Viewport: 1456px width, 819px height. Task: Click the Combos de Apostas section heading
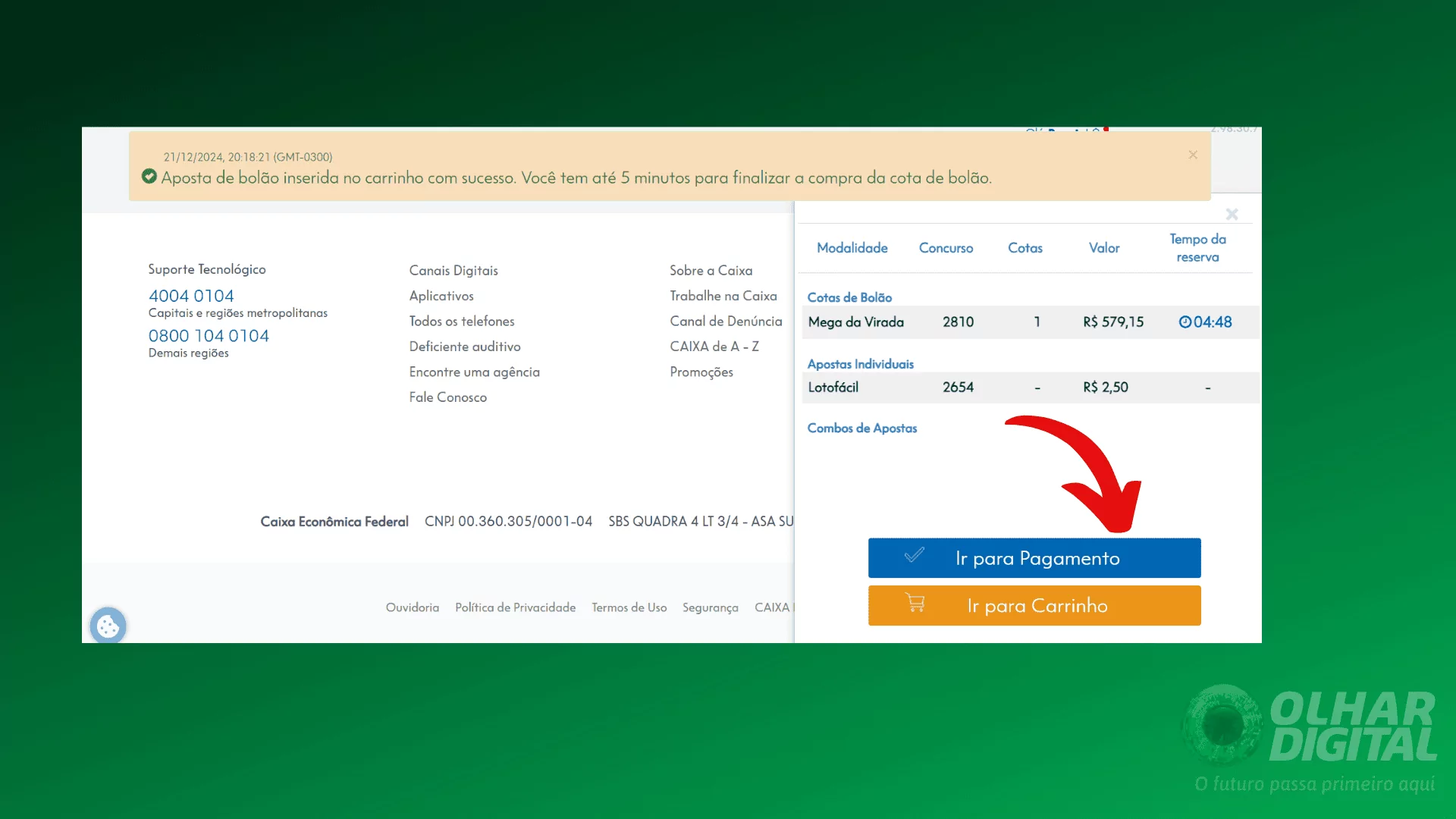862,428
